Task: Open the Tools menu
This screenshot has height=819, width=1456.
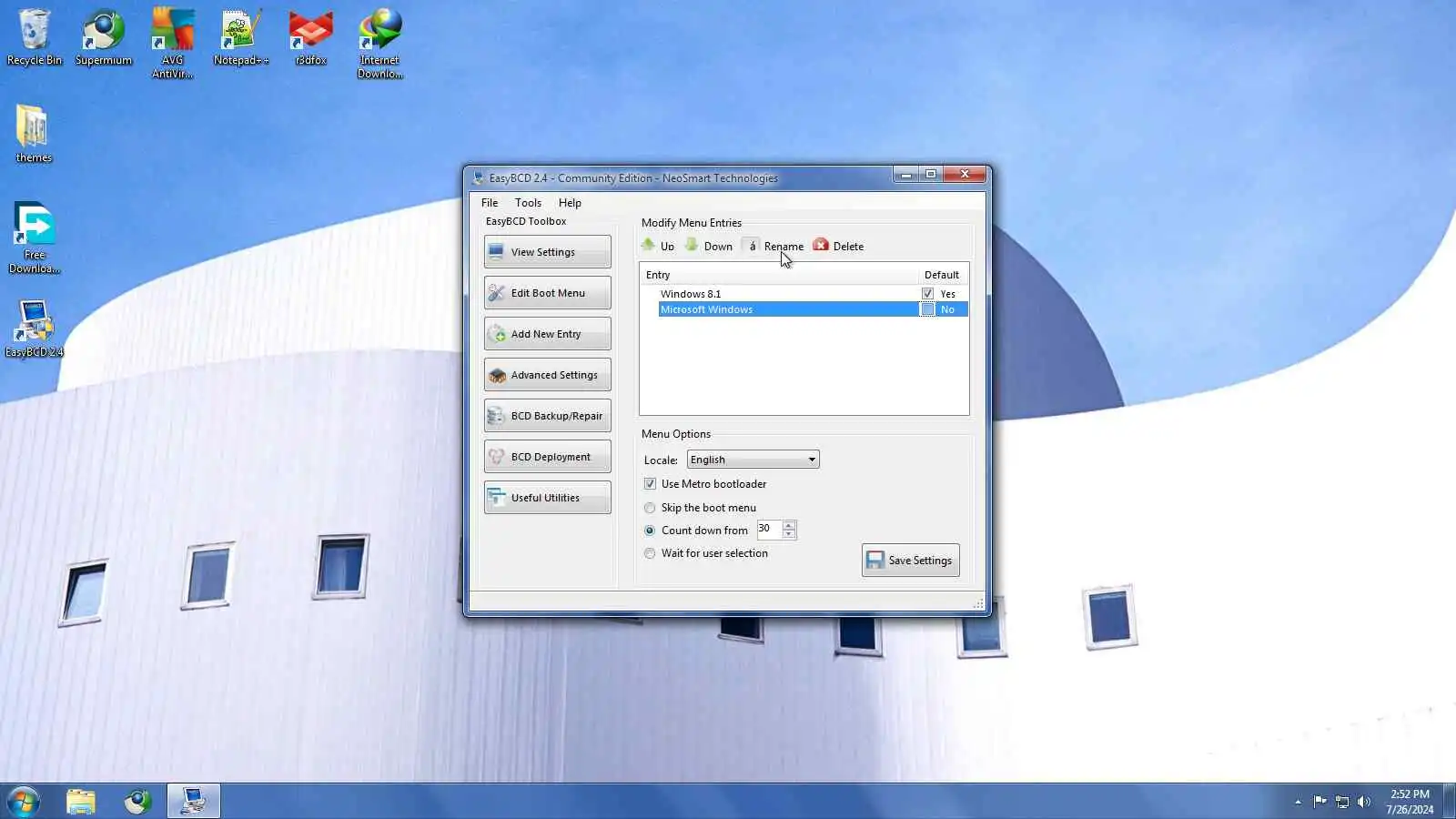Action: [528, 203]
